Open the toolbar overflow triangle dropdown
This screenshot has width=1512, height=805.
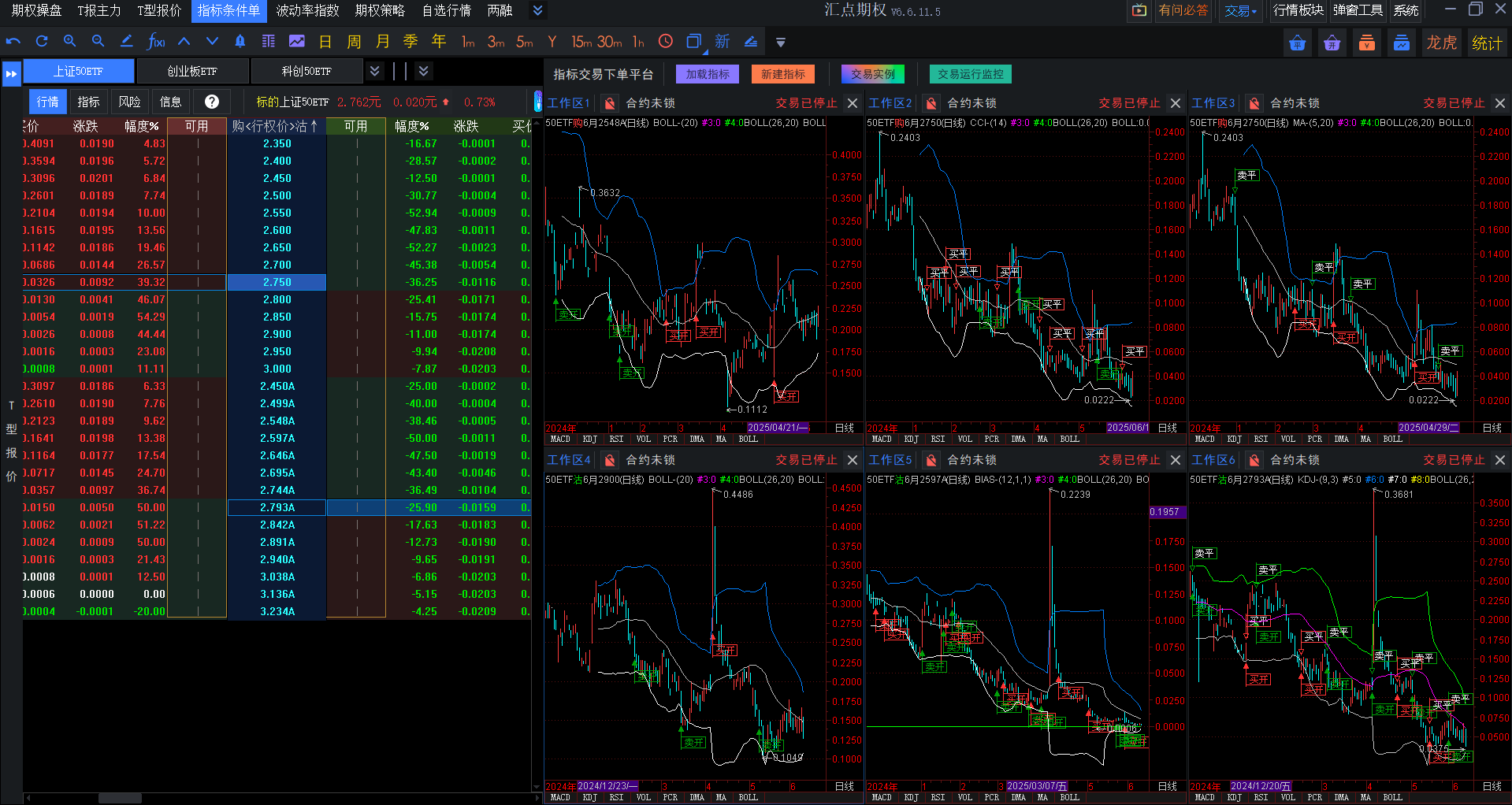(781, 43)
